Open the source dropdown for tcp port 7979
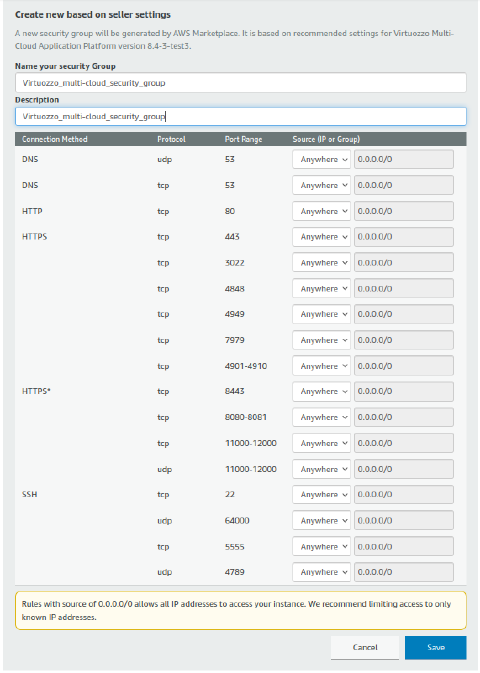Viewport: 480px width, 673px height. click(322, 340)
